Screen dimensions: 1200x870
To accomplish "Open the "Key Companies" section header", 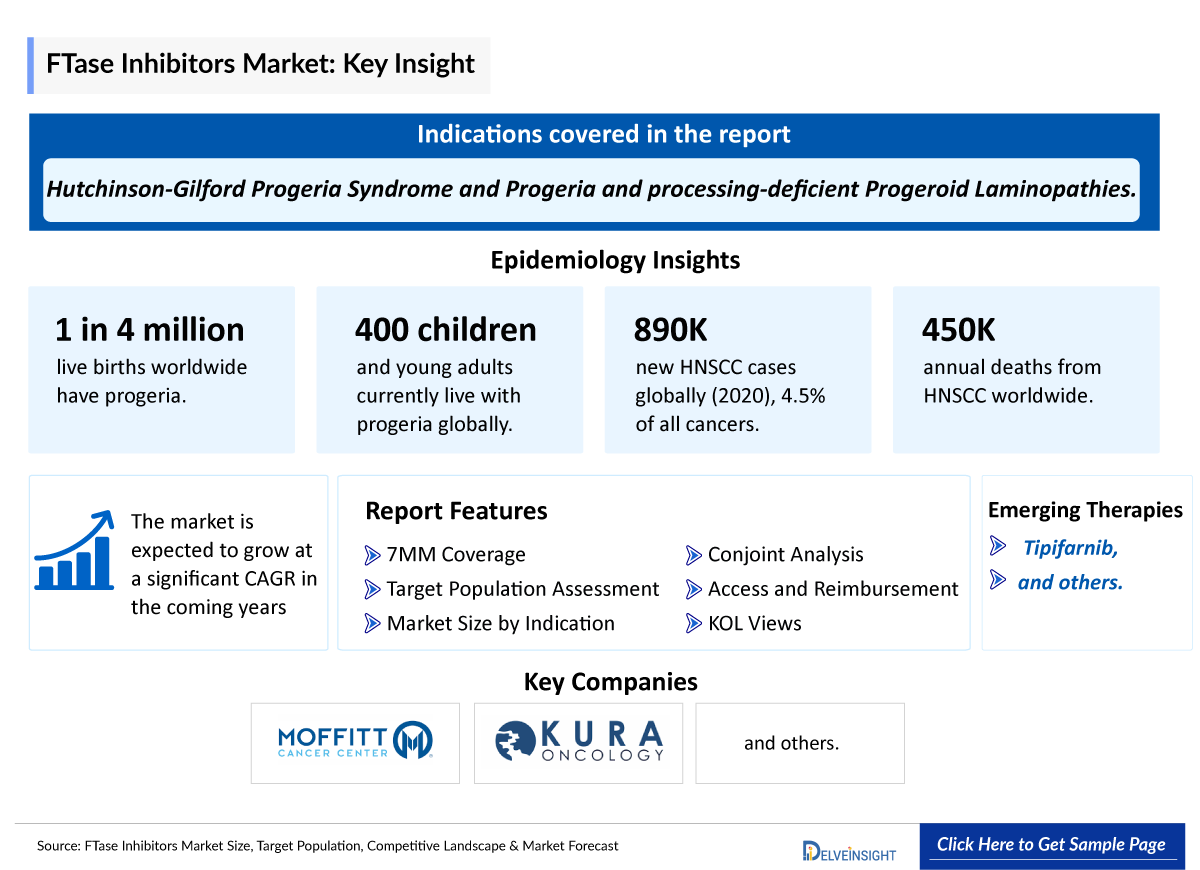I will pos(610,682).
